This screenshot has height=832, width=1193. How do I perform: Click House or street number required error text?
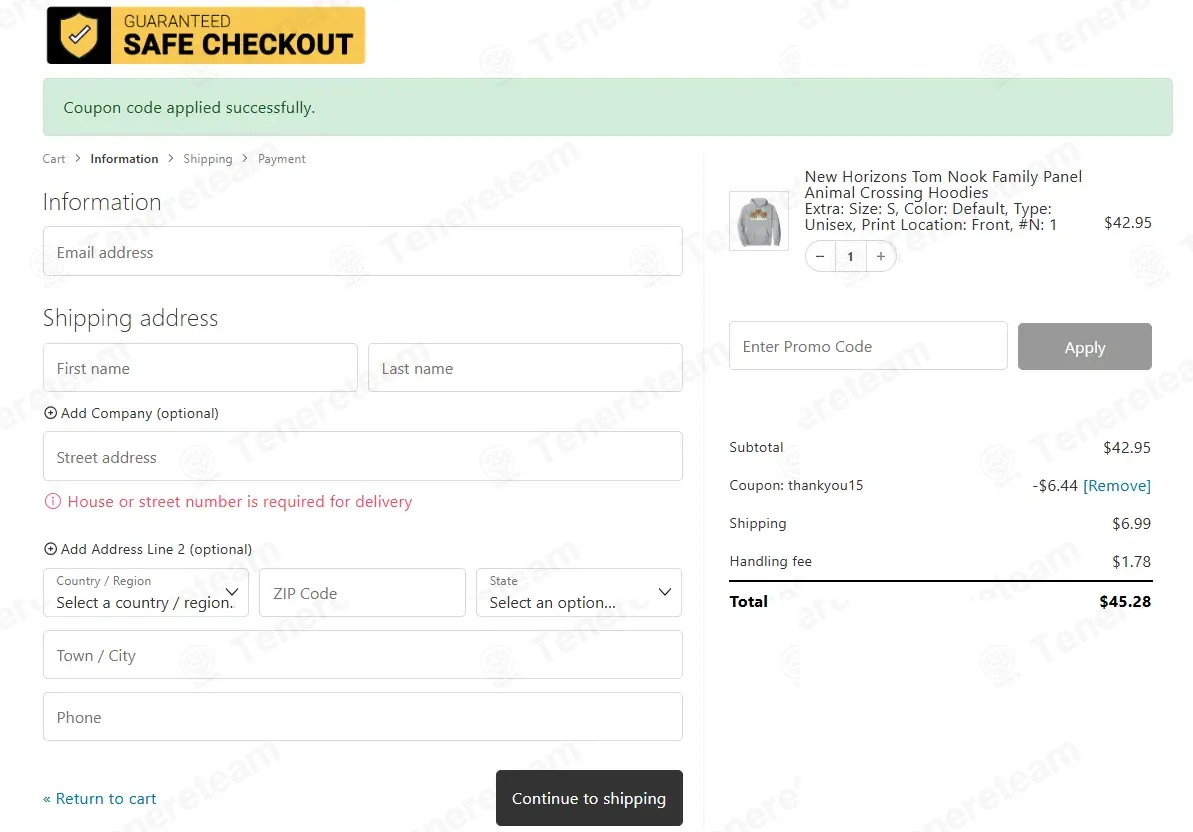[240, 501]
